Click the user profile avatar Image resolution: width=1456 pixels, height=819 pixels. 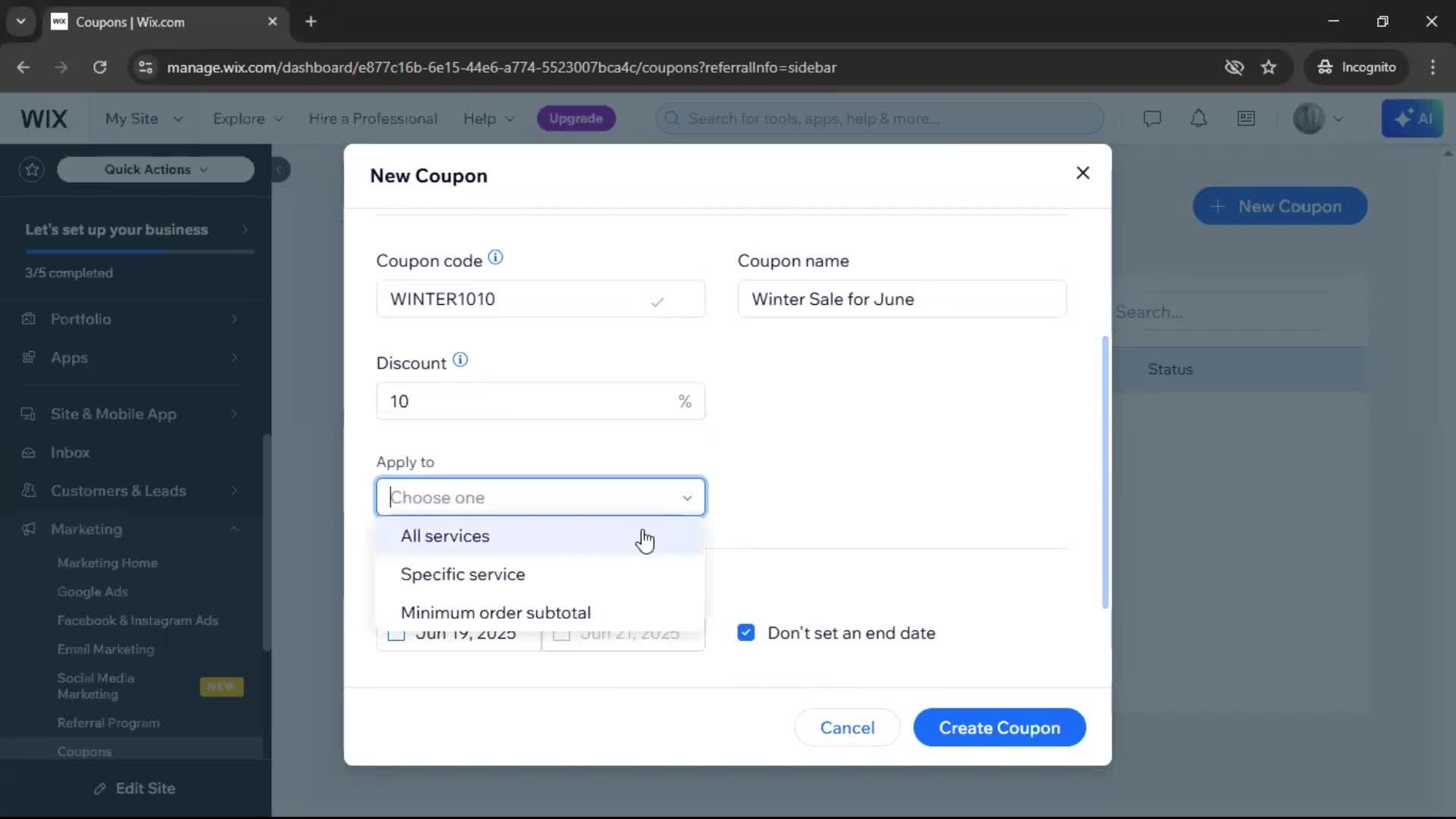pyautogui.click(x=1308, y=119)
